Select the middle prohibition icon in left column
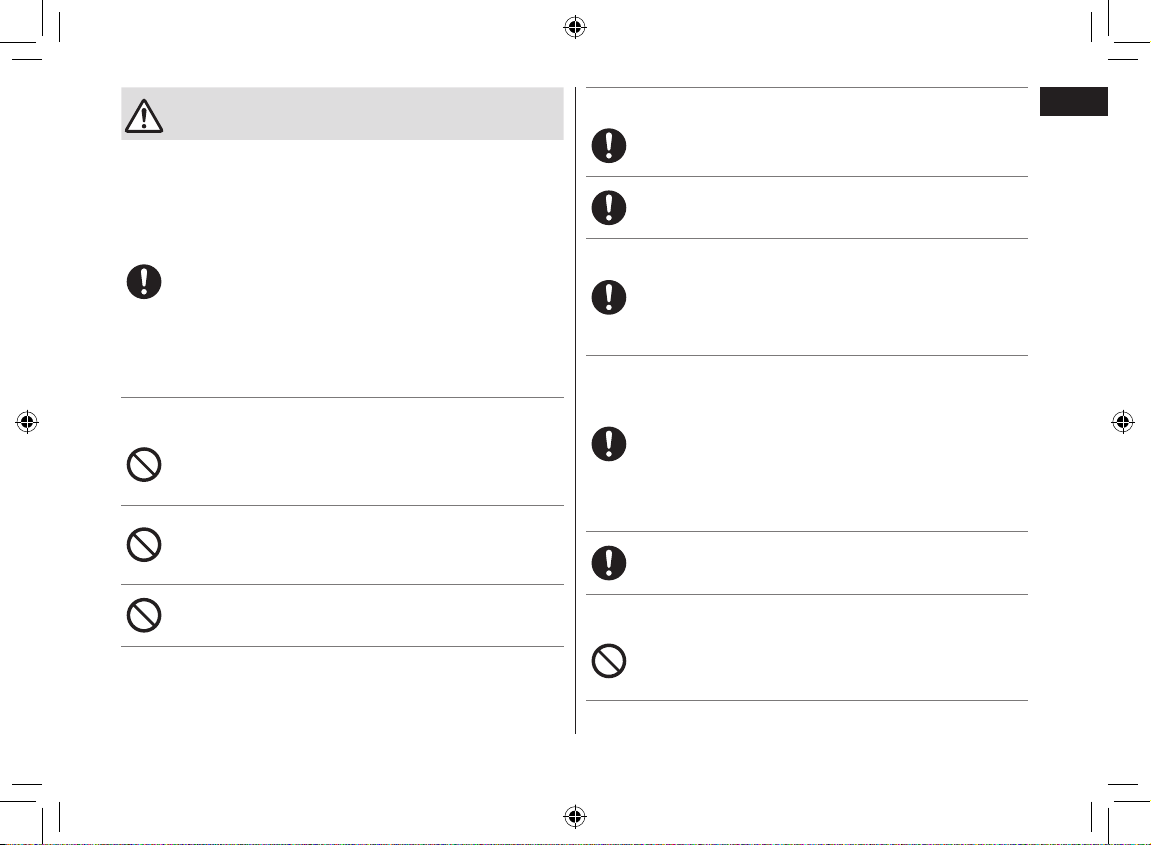 144,545
